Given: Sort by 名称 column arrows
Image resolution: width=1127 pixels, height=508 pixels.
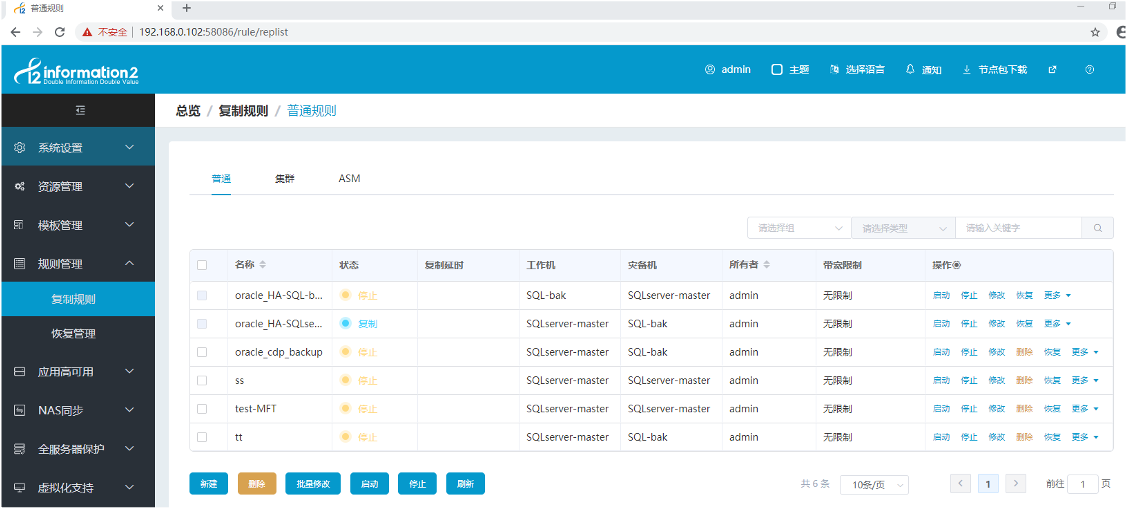Looking at the screenshot, I should click(x=262, y=265).
